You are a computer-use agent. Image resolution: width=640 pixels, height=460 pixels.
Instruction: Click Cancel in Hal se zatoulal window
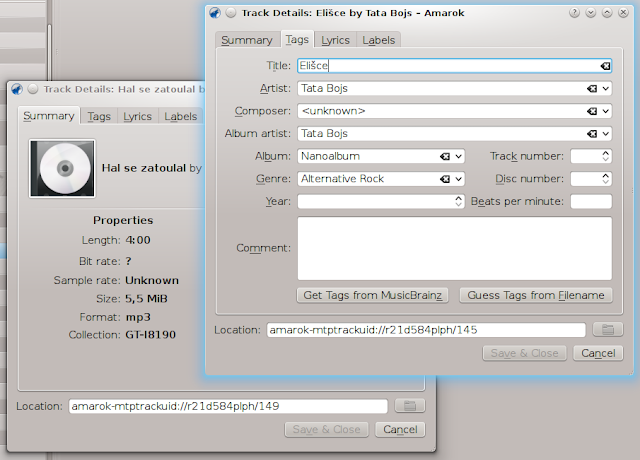click(x=400, y=429)
